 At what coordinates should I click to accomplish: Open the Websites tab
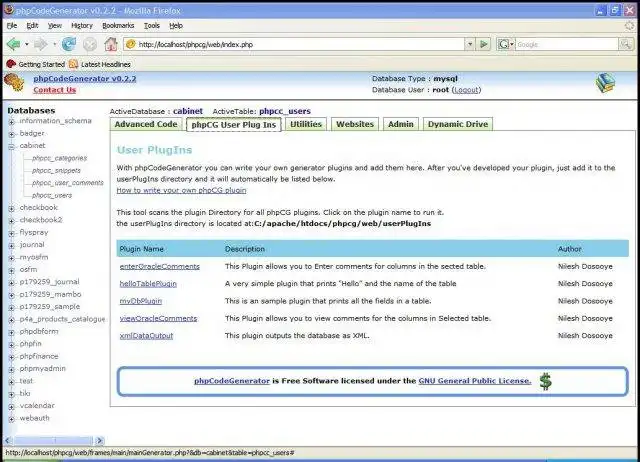pos(355,124)
